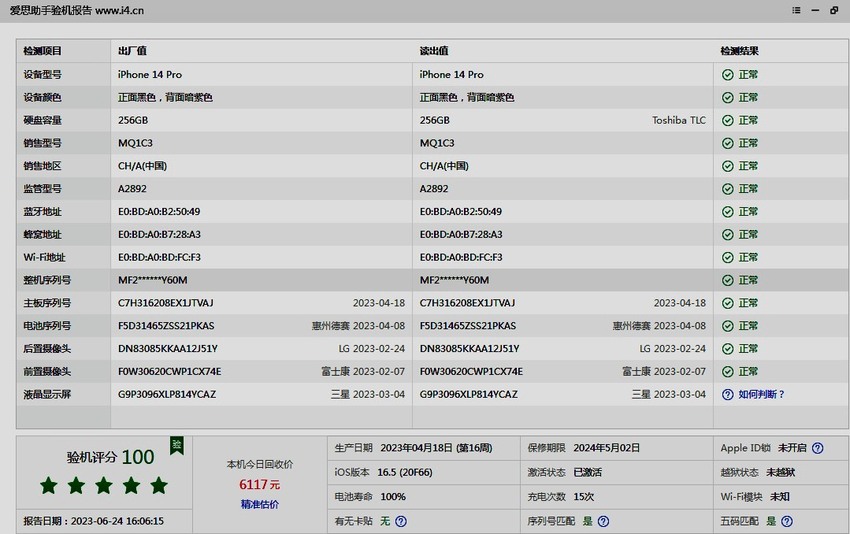Click the check icon in 销售地区 row
Viewport: 850px width, 534px height.
pos(727,166)
